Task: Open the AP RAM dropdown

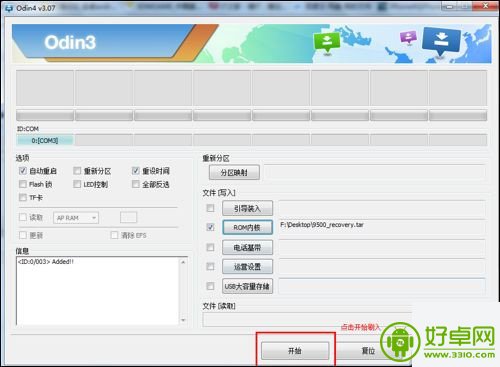Action: point(76,218)
